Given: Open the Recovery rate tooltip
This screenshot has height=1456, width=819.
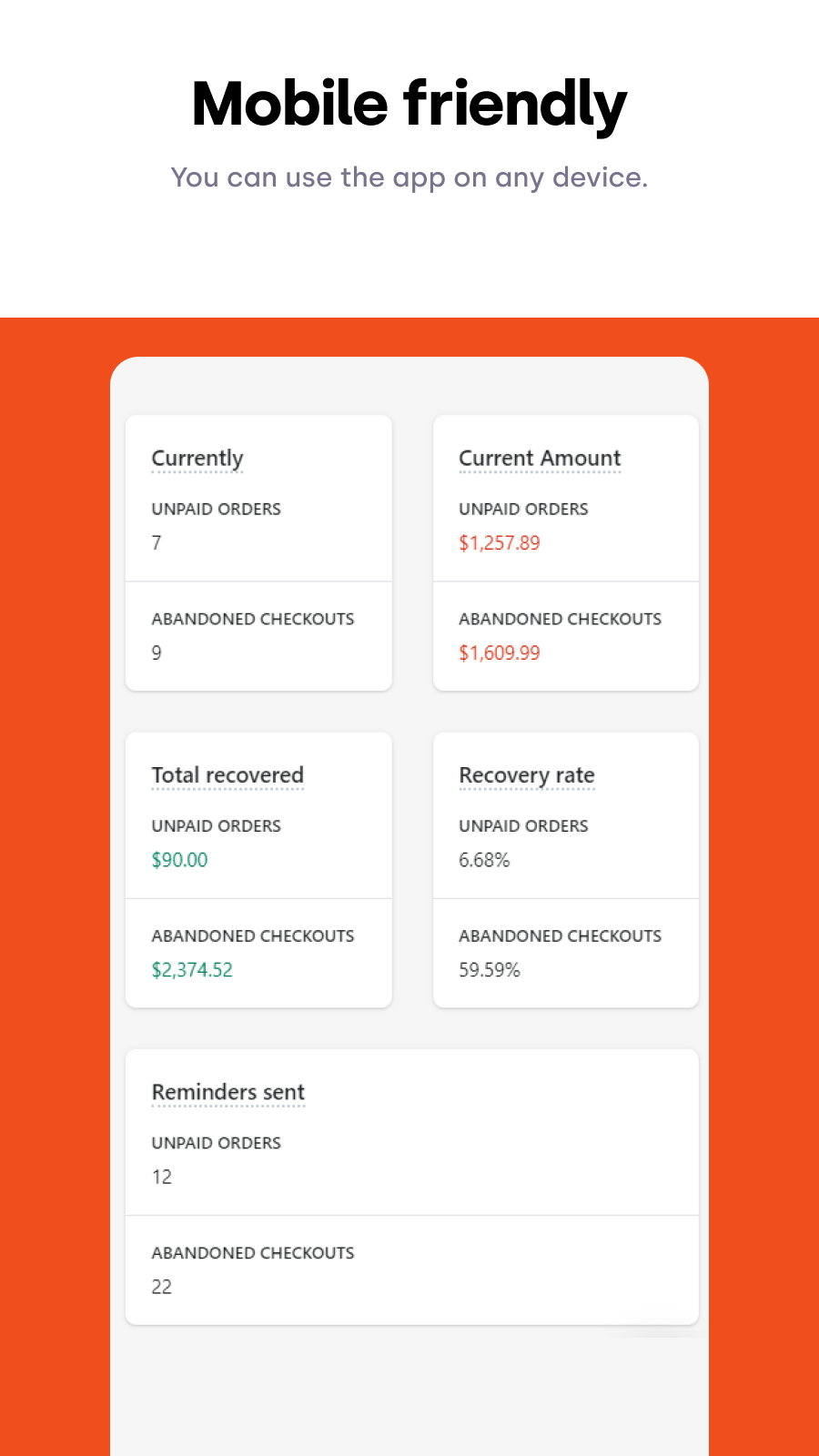Looking at the screenshot, I should click(x=526, y=774).
